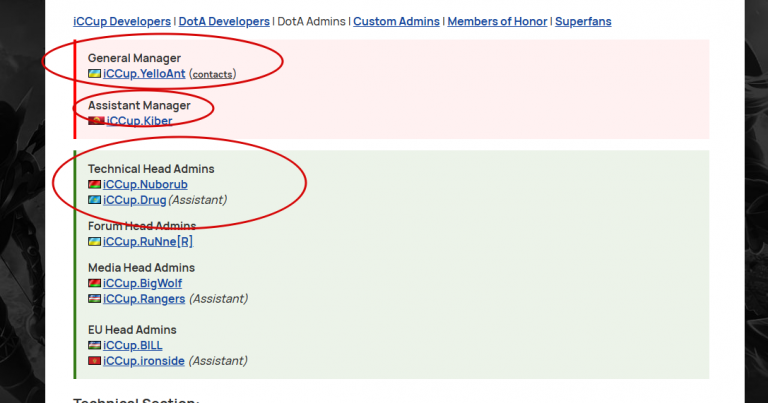Open iCCup.YelloAnt profile link
The width and height of the screenshot is (768, 403).
[144, 73]
